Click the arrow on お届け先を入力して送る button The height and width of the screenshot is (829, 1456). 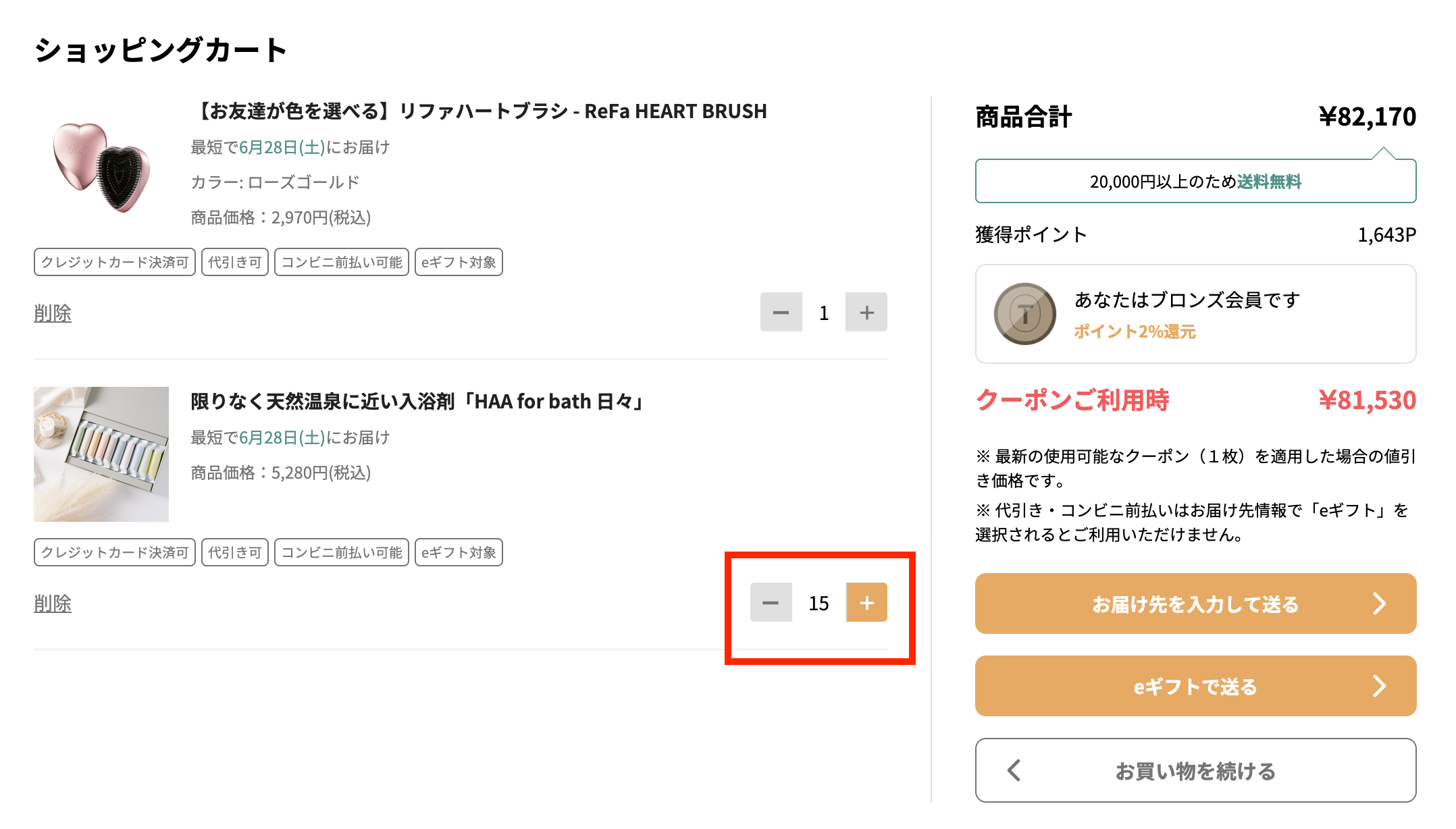pyautogui.click(x=1379, y=604)
